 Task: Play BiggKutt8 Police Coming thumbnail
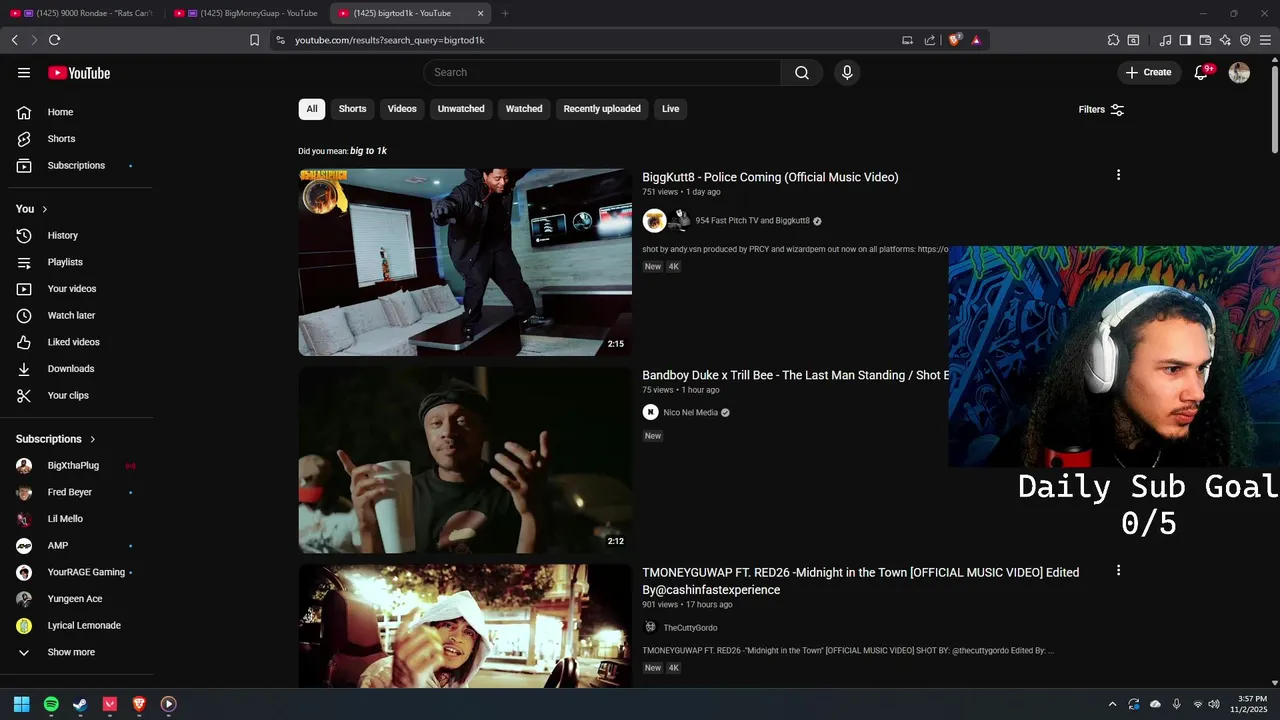coord(465,262)
